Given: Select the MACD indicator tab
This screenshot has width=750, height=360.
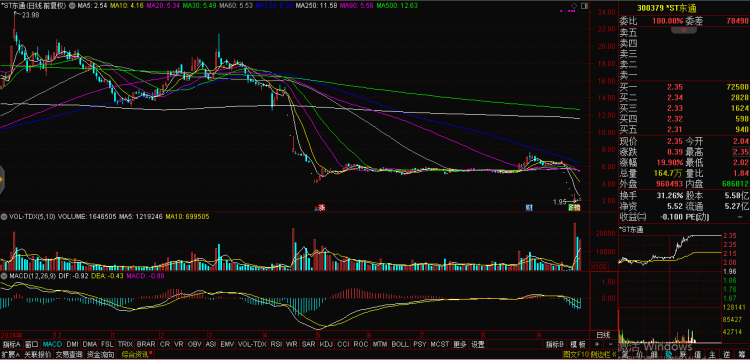Looking at the screenshot, I should coord(52,344).
